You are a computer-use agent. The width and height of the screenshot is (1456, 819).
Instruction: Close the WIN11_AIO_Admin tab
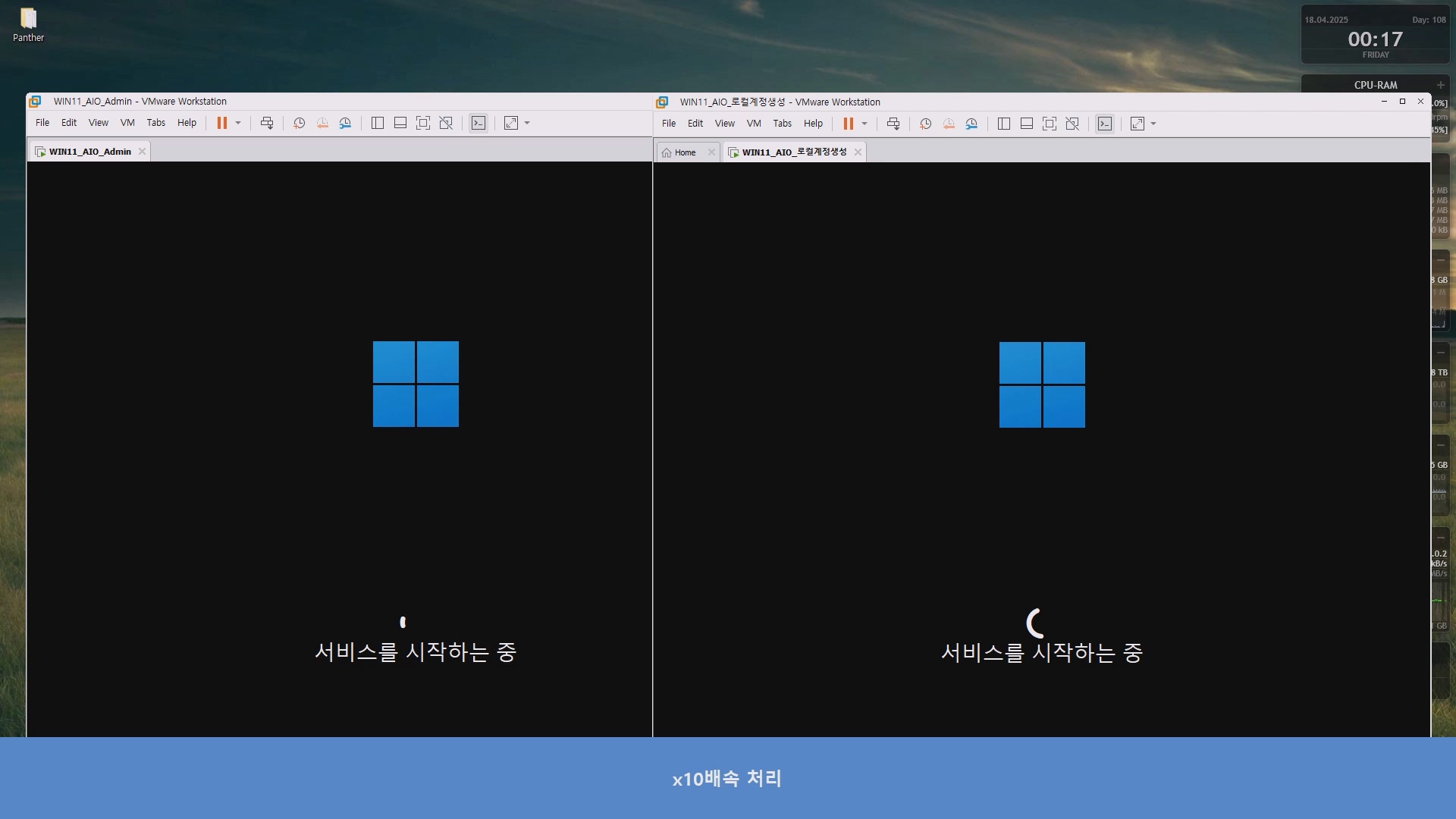[142, 152]
